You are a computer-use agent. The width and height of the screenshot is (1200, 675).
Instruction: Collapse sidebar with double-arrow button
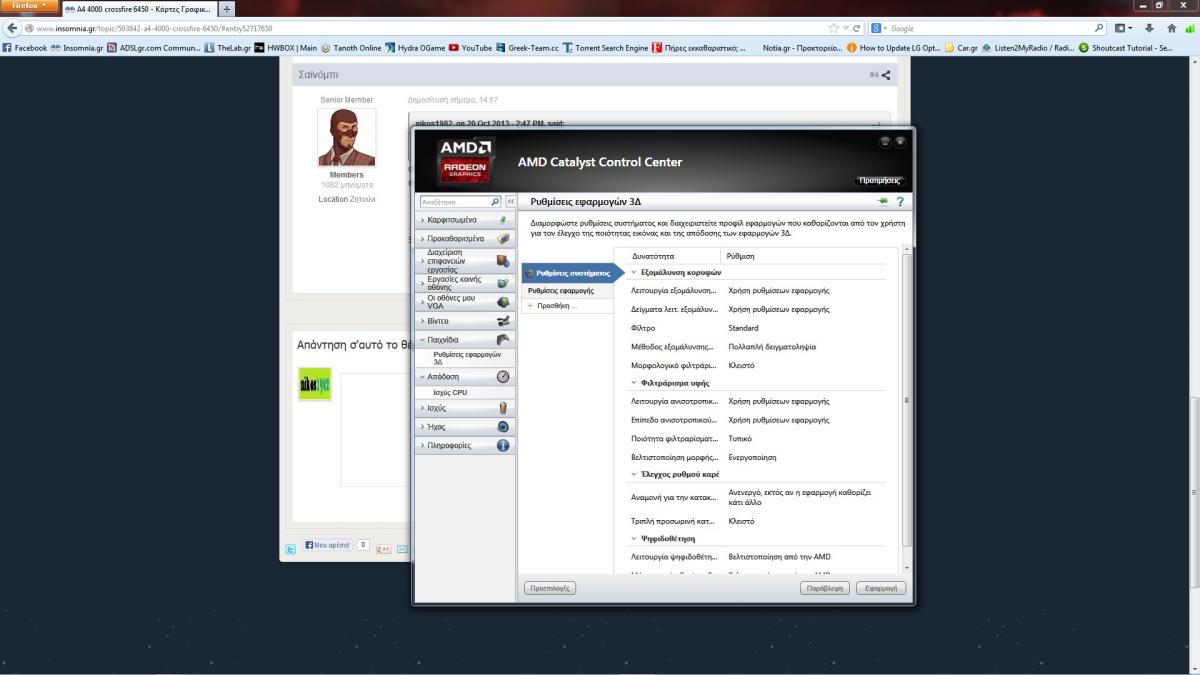point(511,201)
